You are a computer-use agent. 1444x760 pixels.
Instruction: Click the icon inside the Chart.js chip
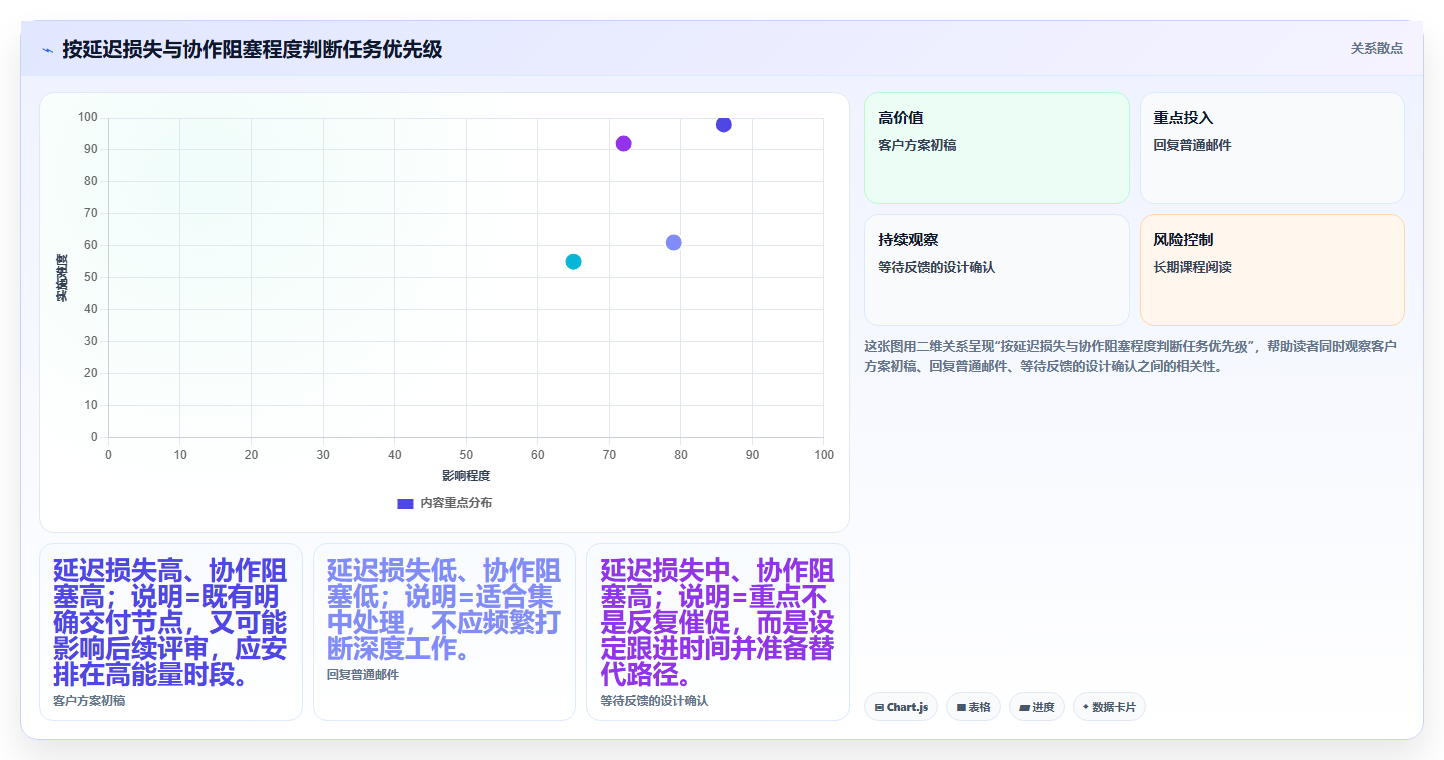click(879, 707)
